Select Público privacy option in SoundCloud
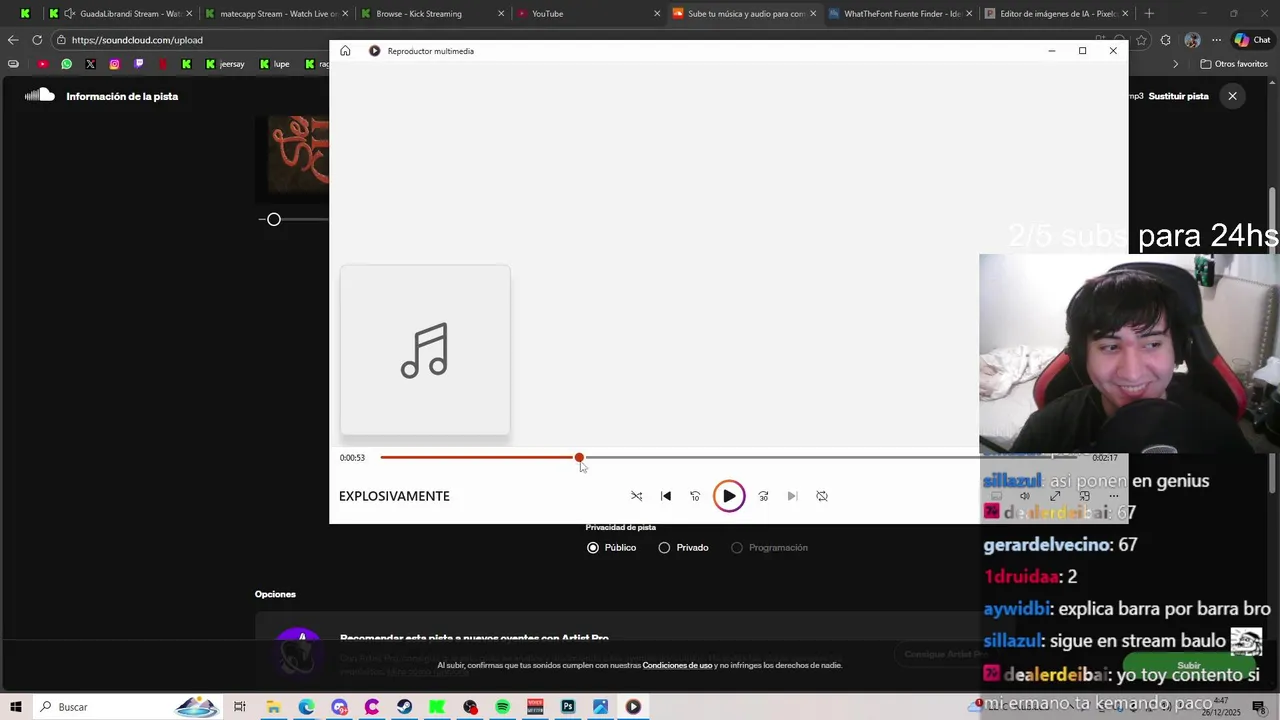Image resolution: width=1280 pixels, height=720 pixels. click(x=612, y=548)
